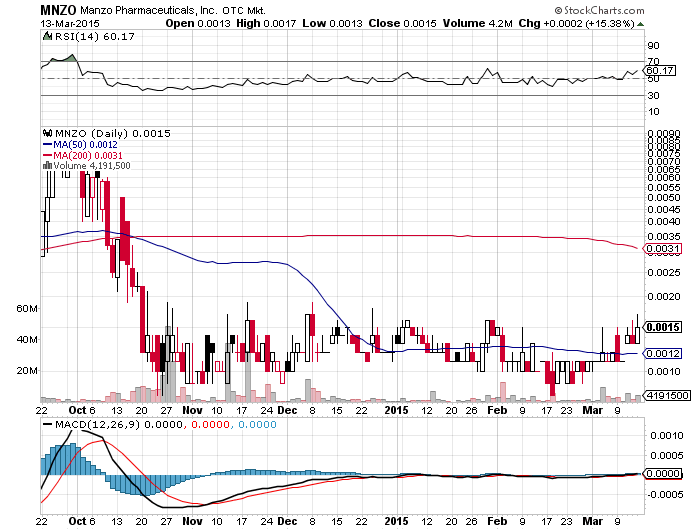This screenshot has width=700, height=530.
Task: Click the candlestick icon beside MNZO (Daily)
Action: pos(47,133)
